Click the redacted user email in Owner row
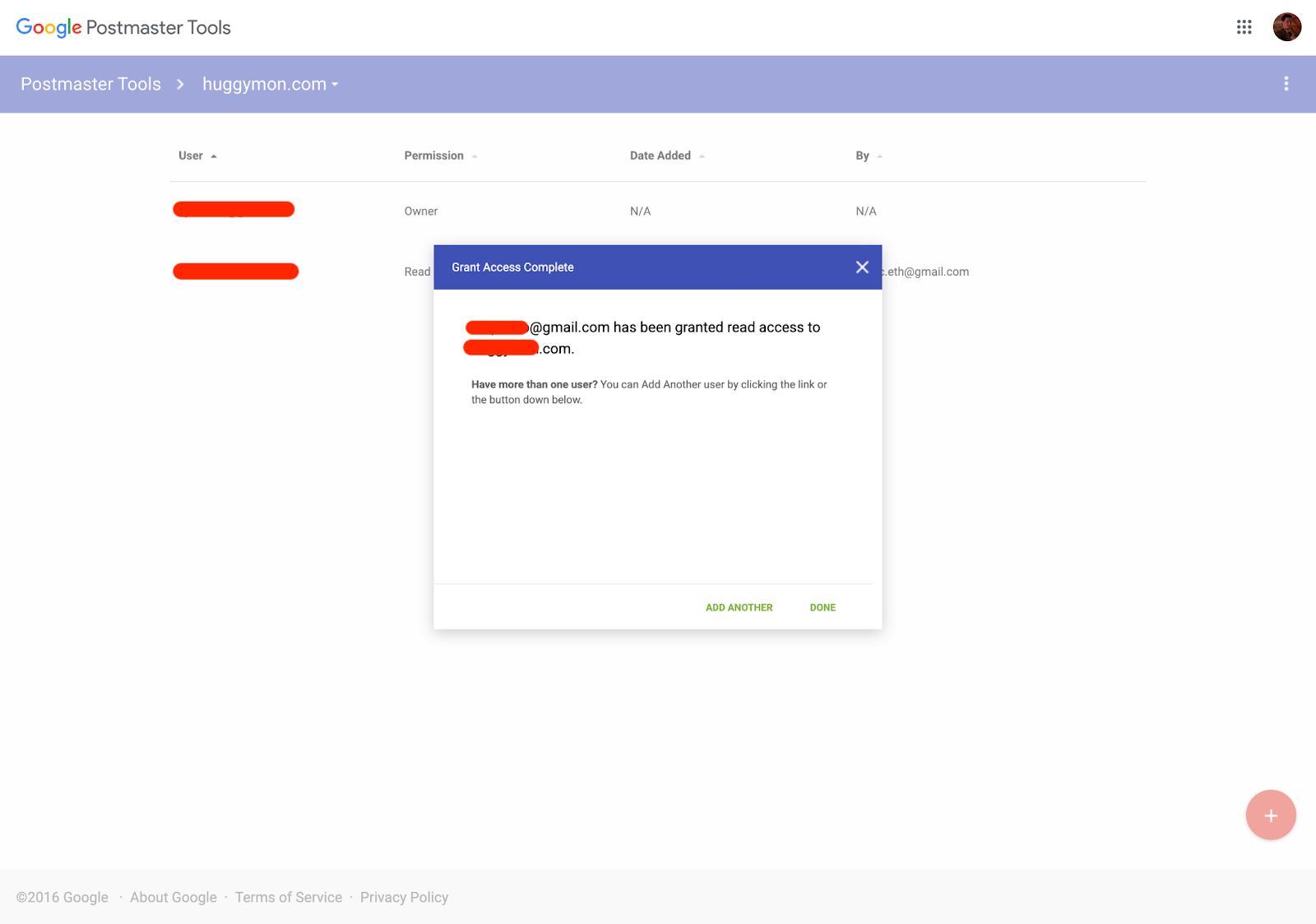The image size is (1316, 924). [234, 210]
